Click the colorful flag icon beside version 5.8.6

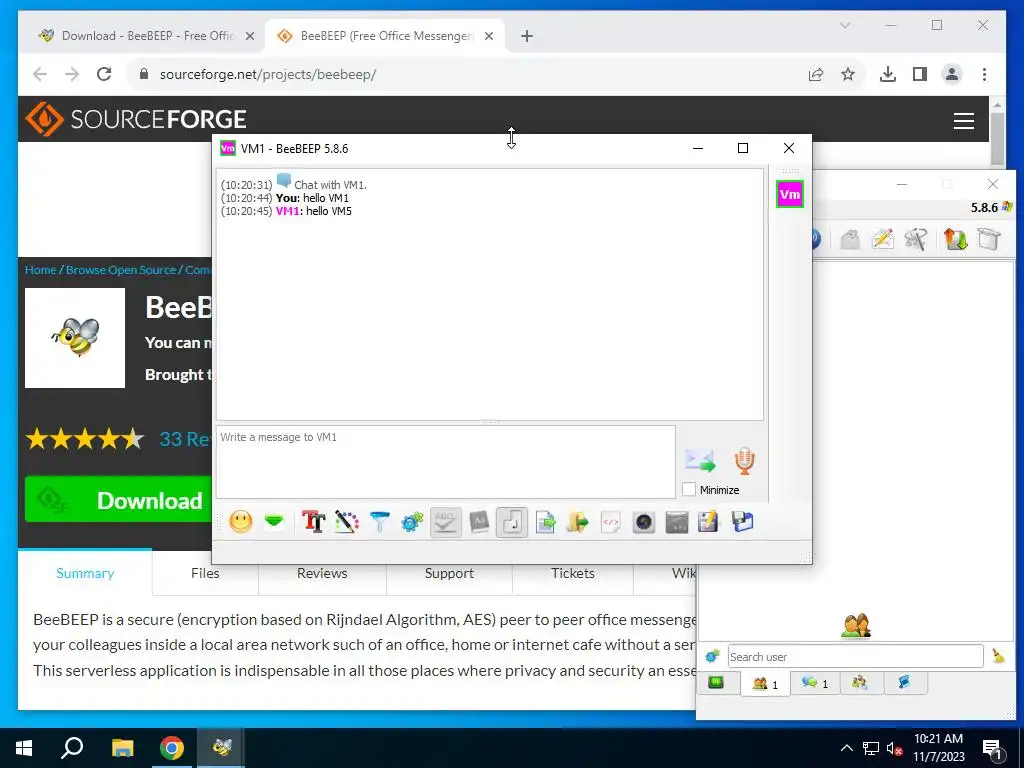click(1008, 207)
